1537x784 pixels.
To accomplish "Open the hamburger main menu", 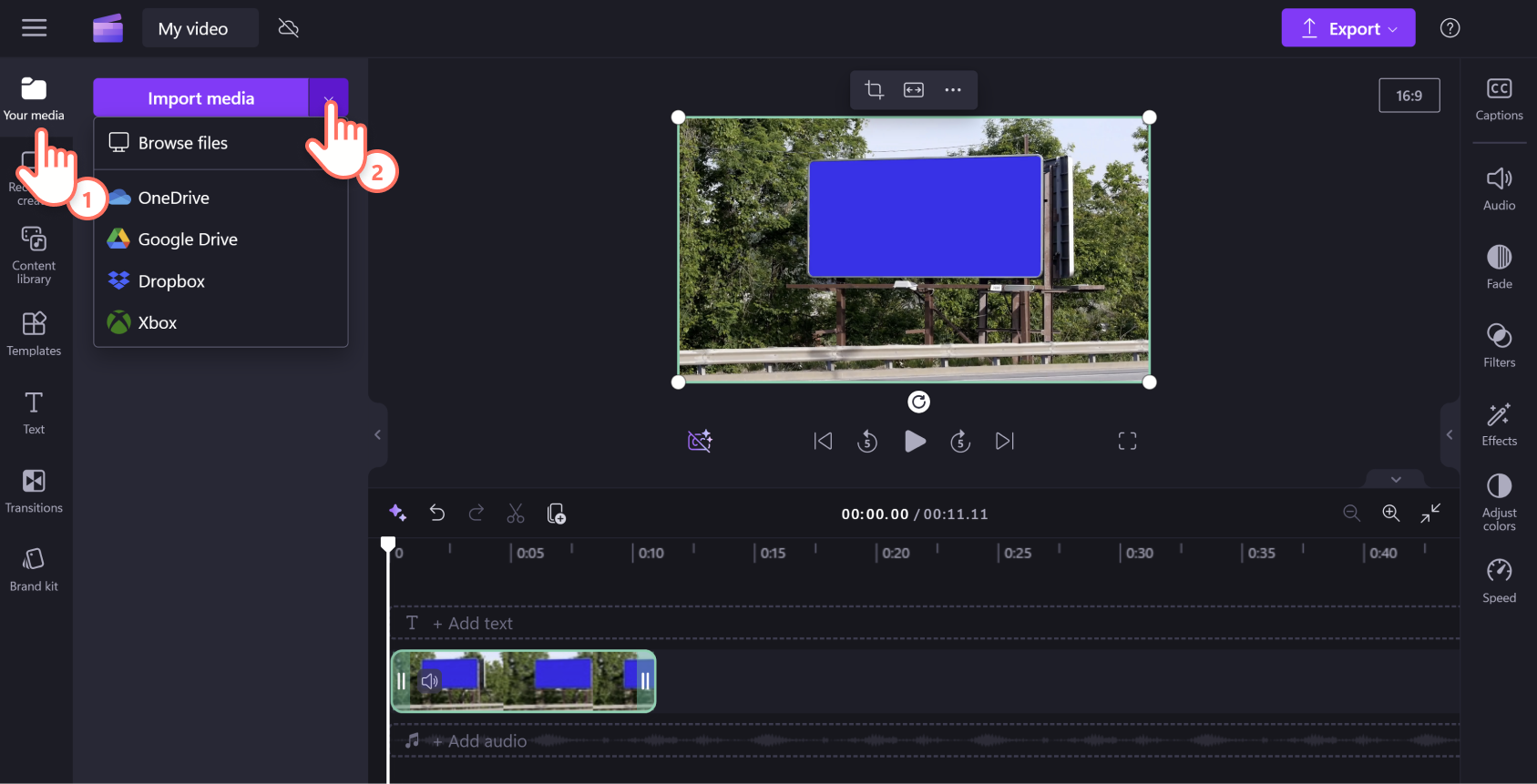I will click(x=34, y=28).
